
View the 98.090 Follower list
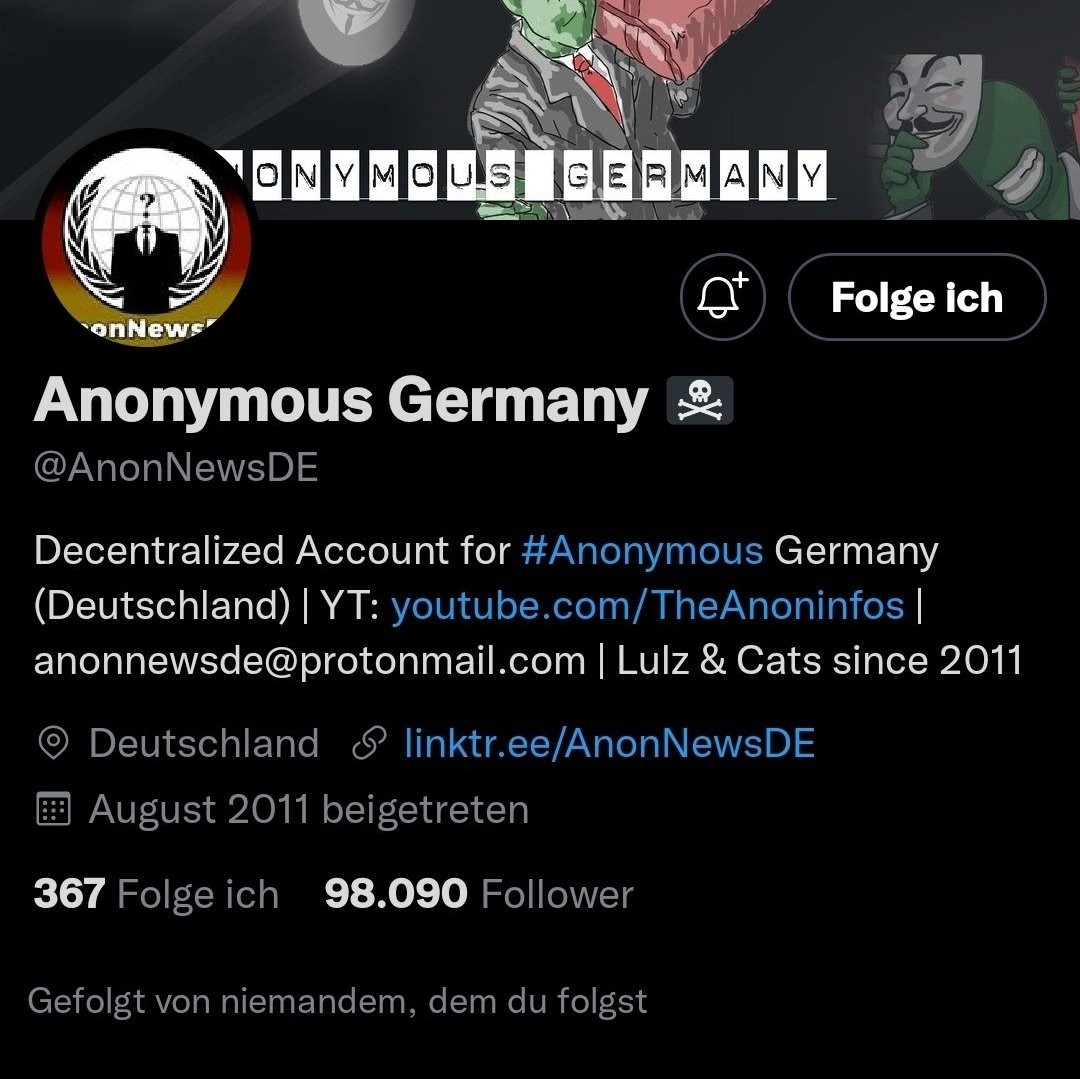479,894
